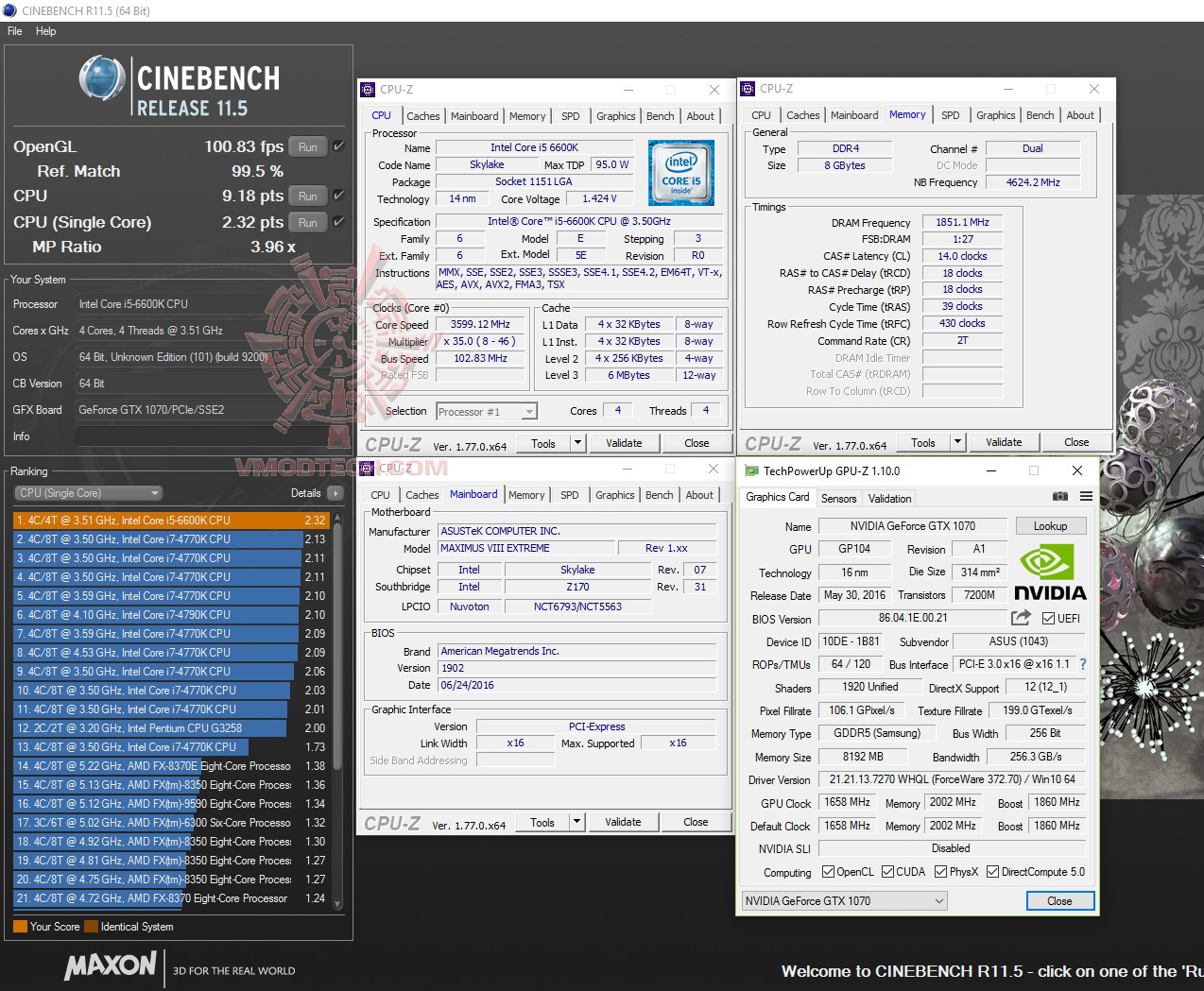
Task: Toggle the CPU test checkbox
Action: [339, 196]
